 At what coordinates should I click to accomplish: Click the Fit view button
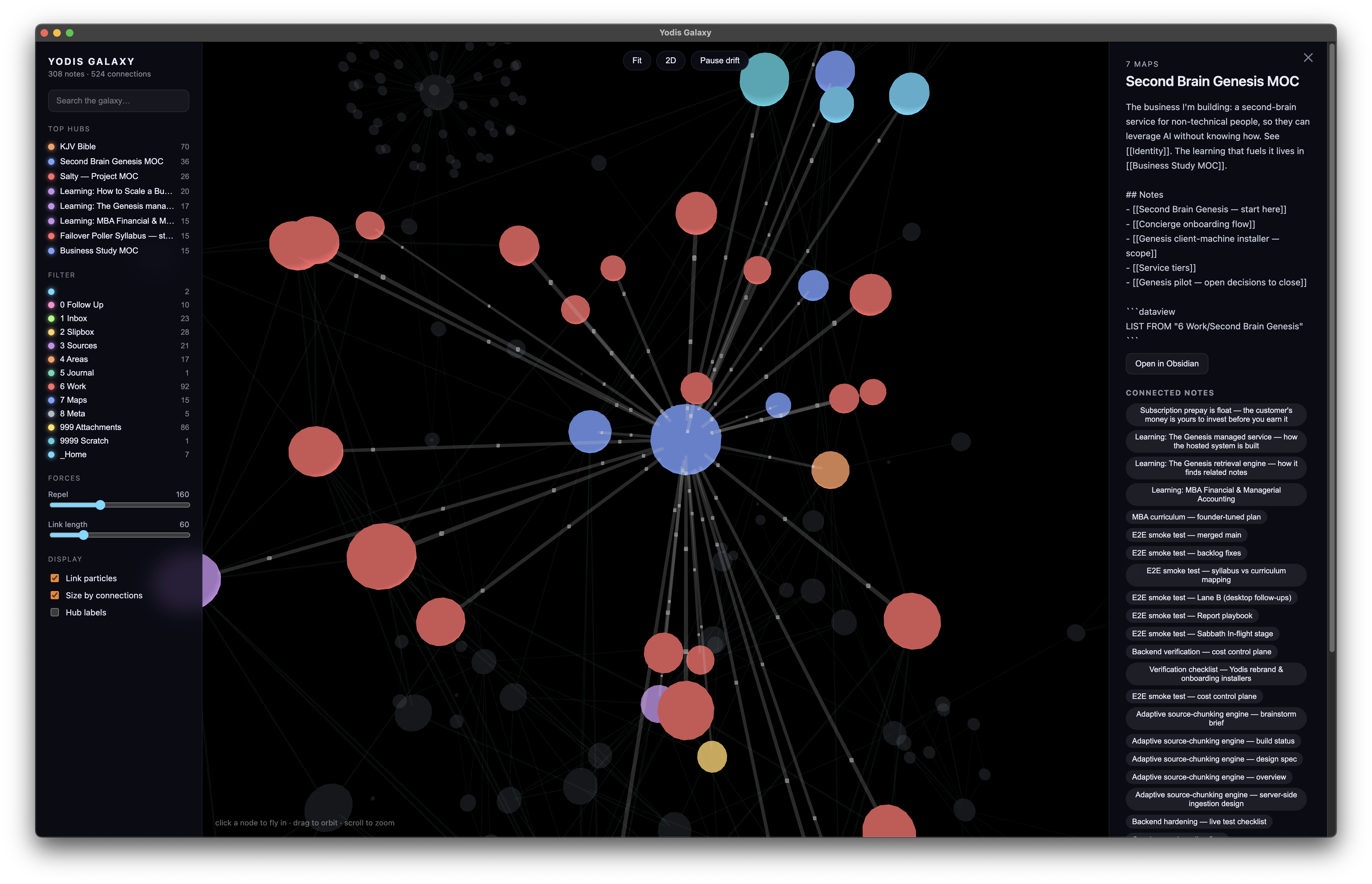[x=637, y=60]
